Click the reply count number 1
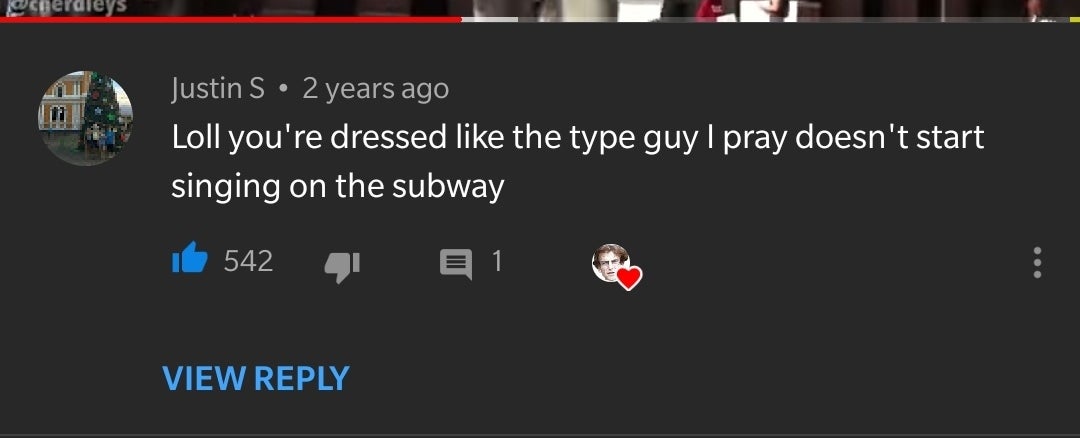This screenshot has height=438, width=1080. tap(497, 261)
